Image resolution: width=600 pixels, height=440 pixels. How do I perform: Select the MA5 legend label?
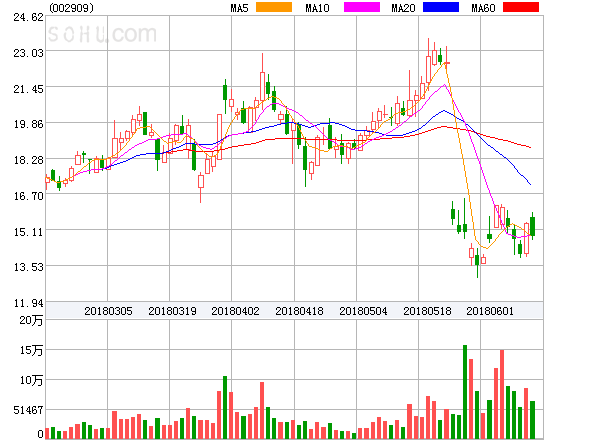[x=239, y=8]
